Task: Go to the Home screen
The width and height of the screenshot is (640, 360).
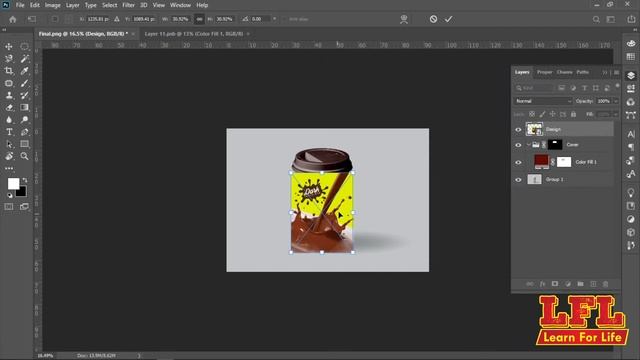Action: 13,19
